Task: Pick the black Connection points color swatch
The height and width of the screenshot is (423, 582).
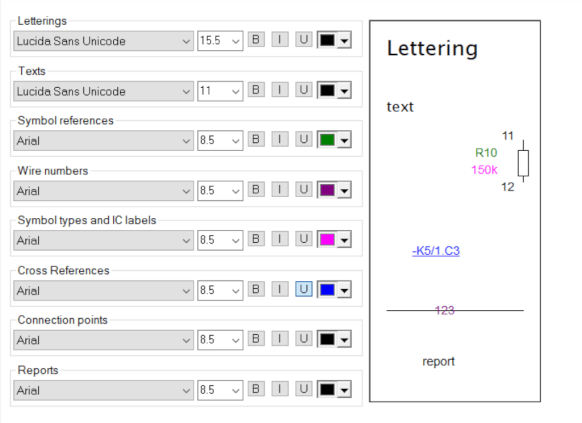Action: (x=327, y=340)
